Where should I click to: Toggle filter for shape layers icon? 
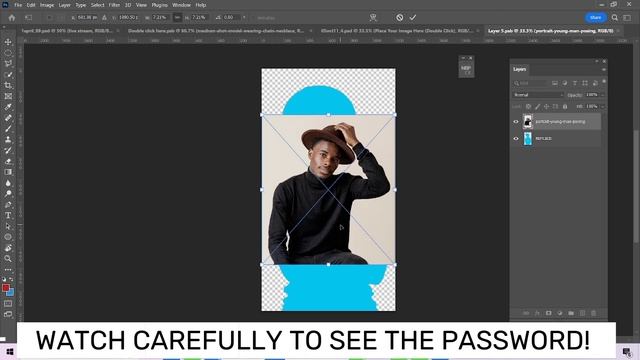[585, 83]
